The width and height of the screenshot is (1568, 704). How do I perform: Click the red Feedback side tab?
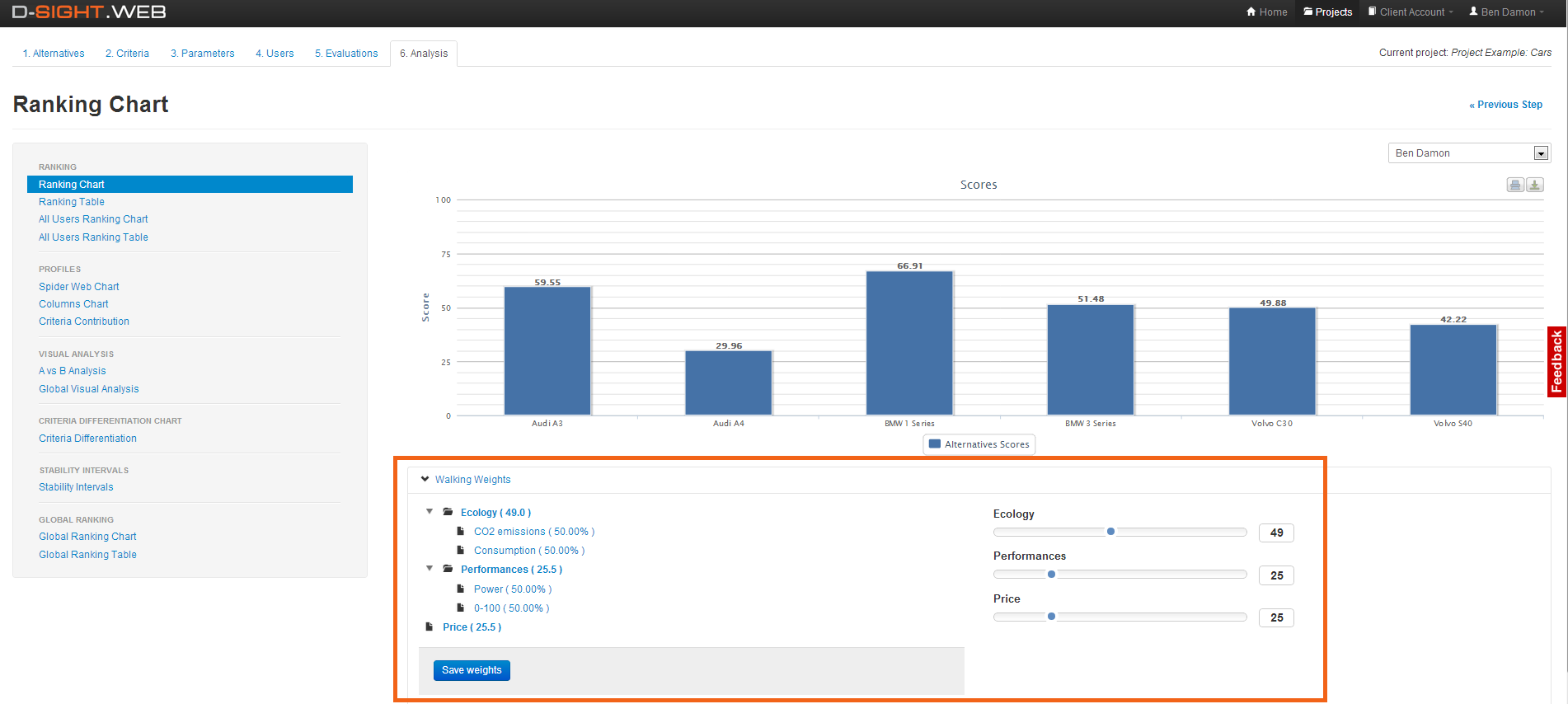tap(1556, 362)
